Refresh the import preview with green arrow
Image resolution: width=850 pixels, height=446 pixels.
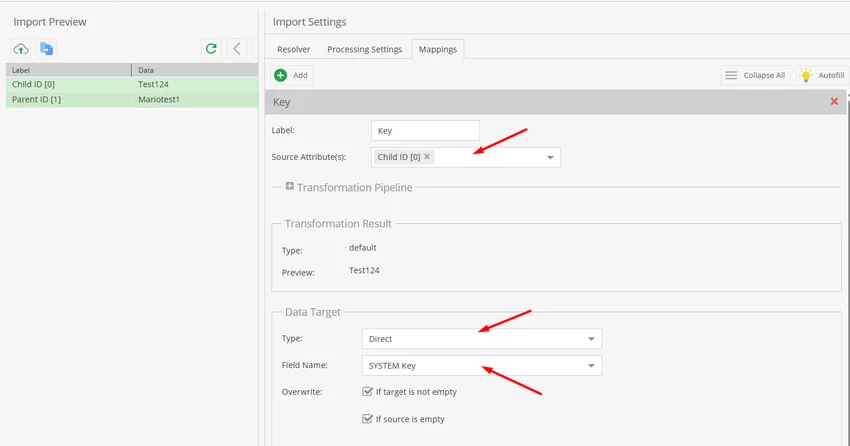coord(211,49)
